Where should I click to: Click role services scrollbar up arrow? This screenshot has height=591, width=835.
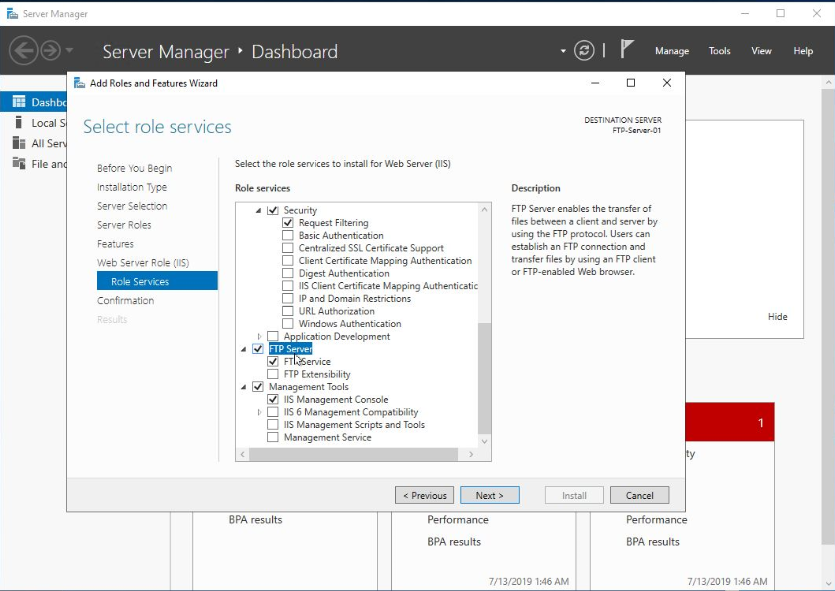point(484,209)
